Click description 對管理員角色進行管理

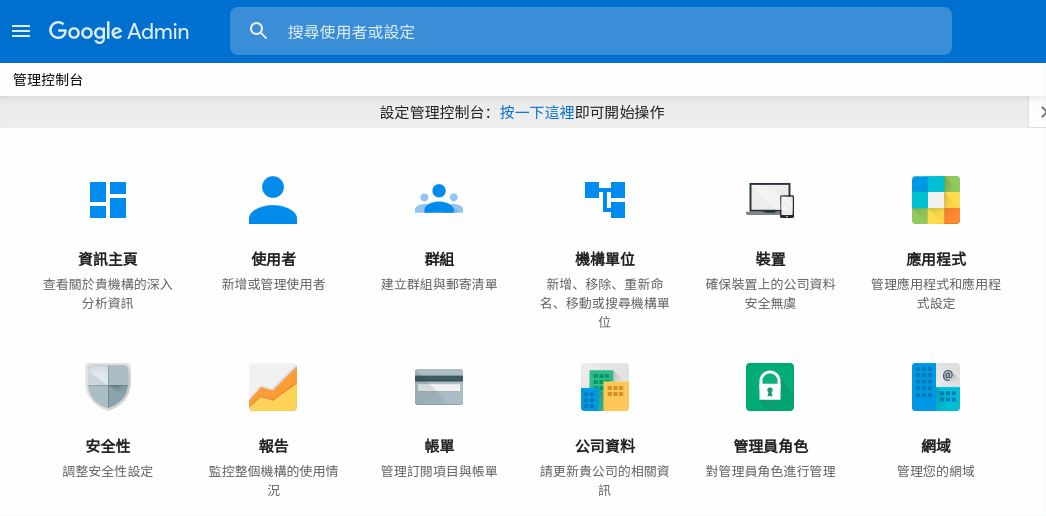[x=770, y=472]
